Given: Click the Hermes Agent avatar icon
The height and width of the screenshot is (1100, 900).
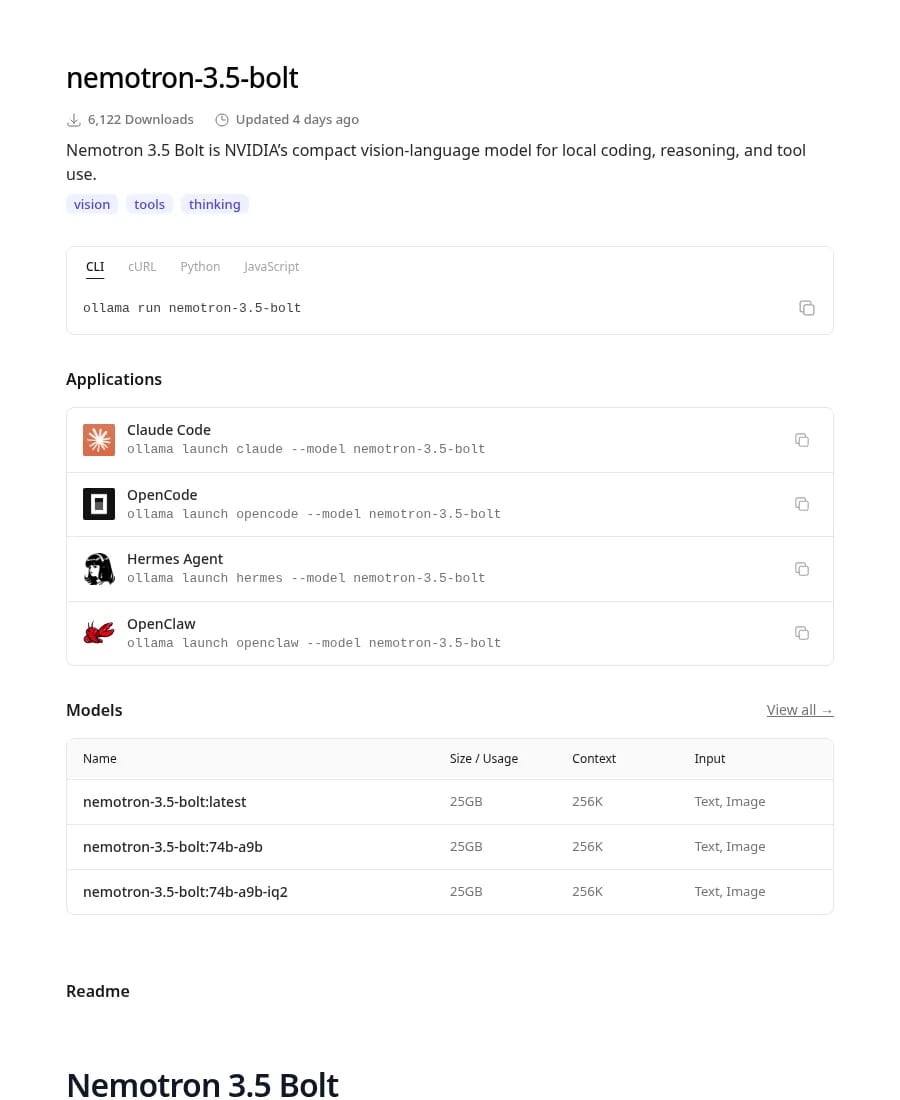Looking at the screenshot, I should coord(99,569).
